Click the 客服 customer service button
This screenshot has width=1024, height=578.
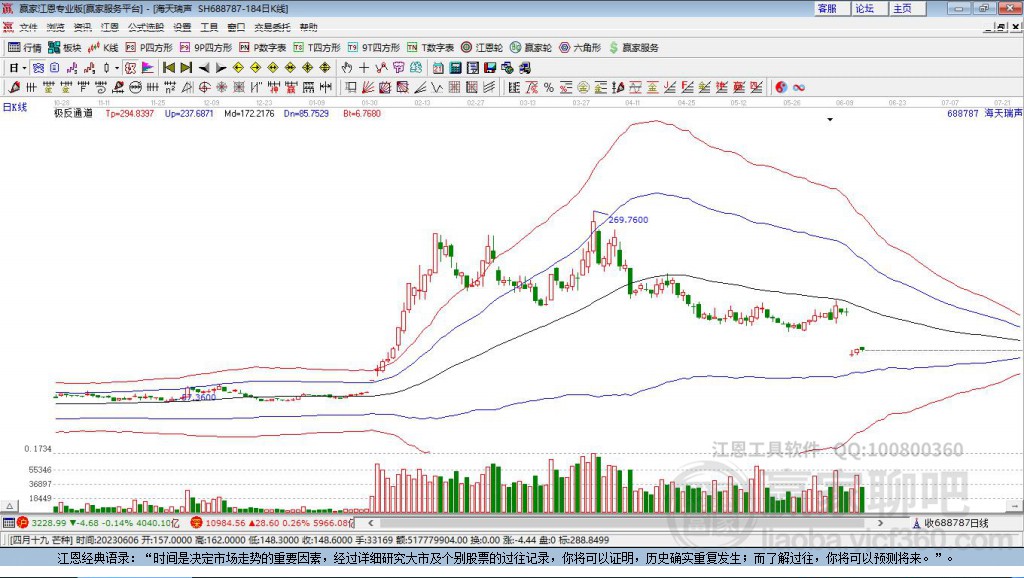[830, 8]
